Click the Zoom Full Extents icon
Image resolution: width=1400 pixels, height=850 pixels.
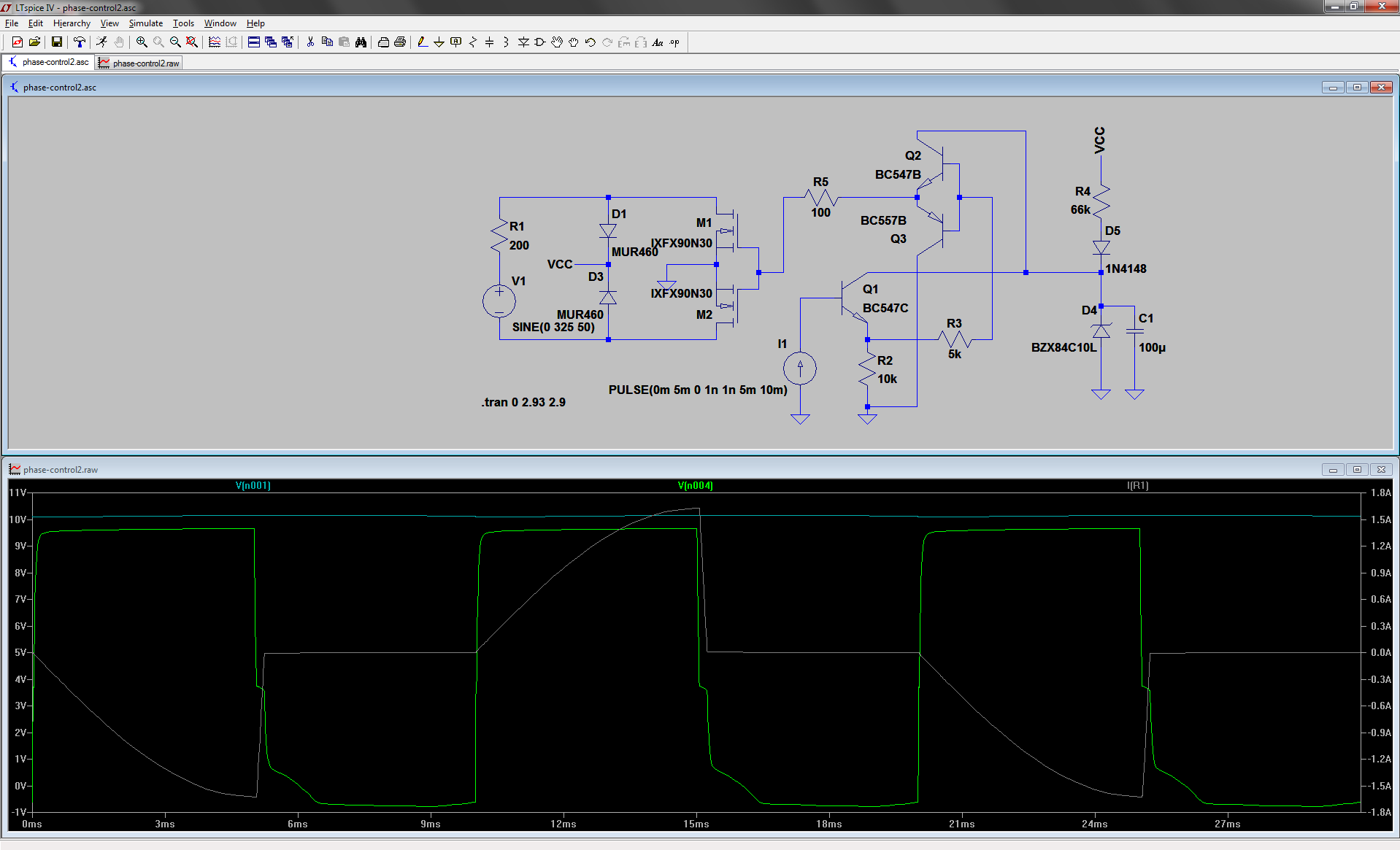(x=192, y=42)
